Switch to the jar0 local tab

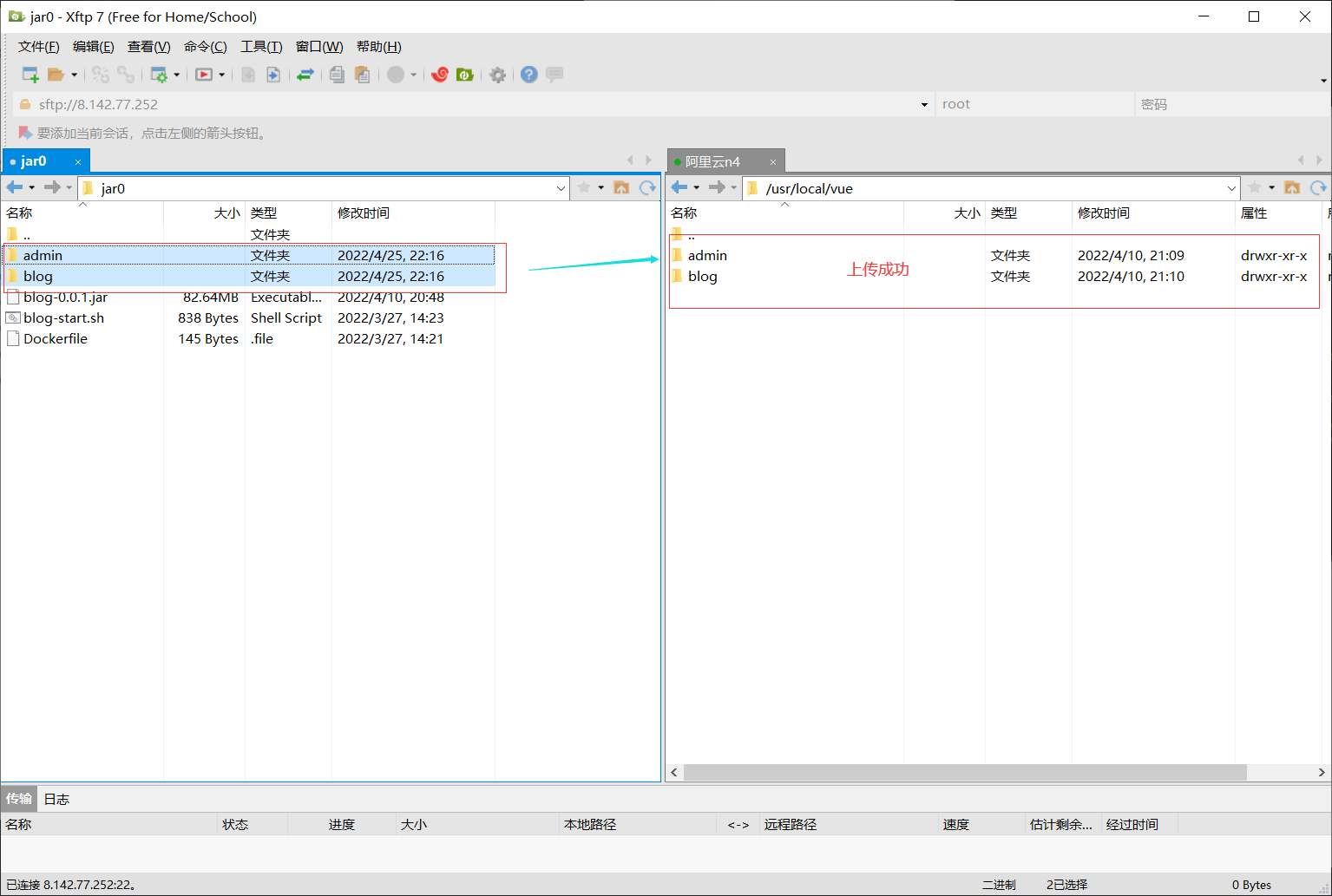pyautogui.click(x=35, y=161)
